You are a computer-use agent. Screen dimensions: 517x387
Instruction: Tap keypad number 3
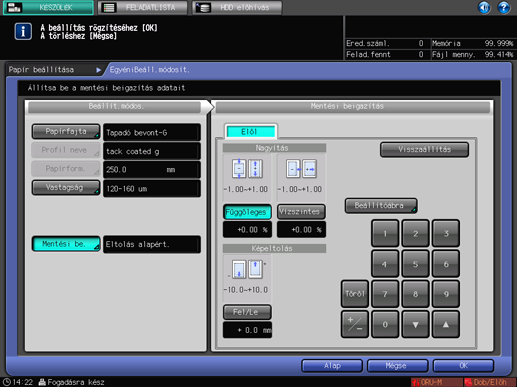[x=446, y=233]
